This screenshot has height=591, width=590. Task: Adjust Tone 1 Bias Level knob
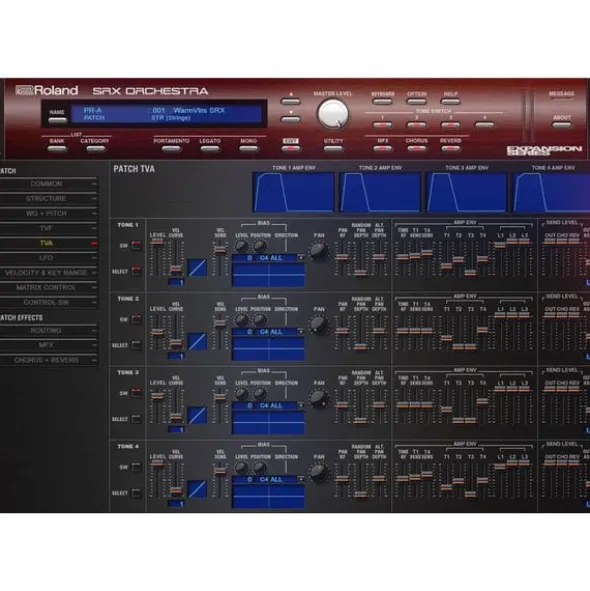point(242,247)
